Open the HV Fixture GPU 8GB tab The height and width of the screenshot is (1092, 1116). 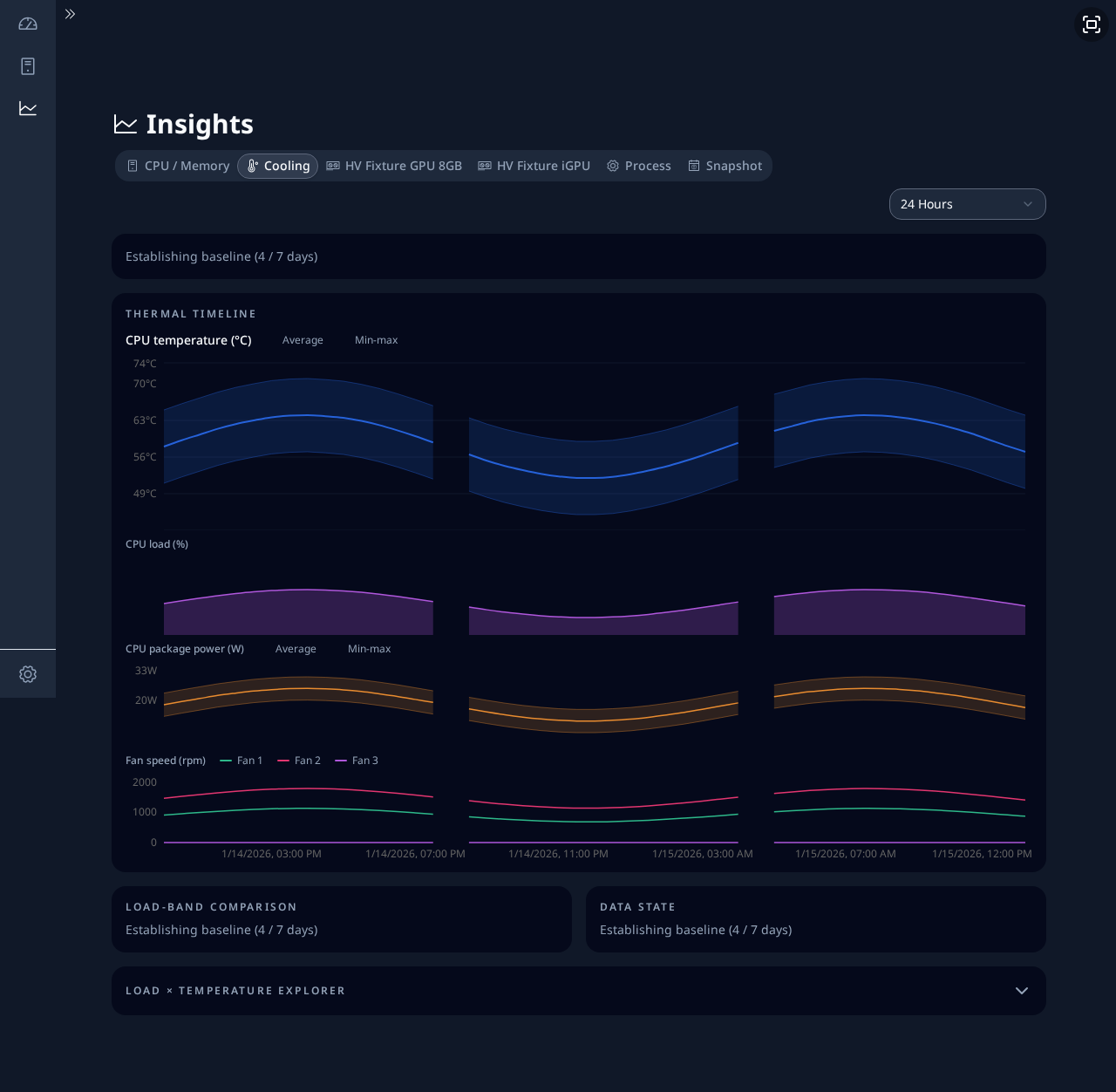(x=394, y=166)
